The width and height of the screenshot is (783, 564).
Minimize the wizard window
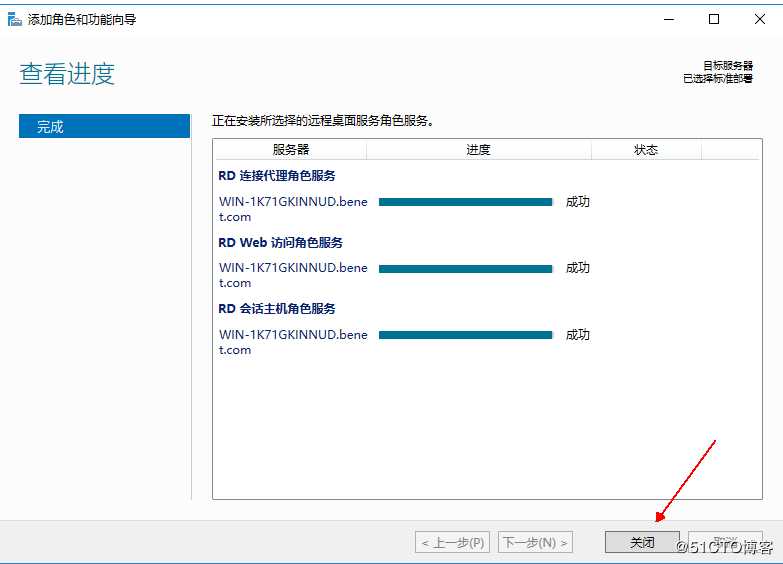tap(669, 19)
